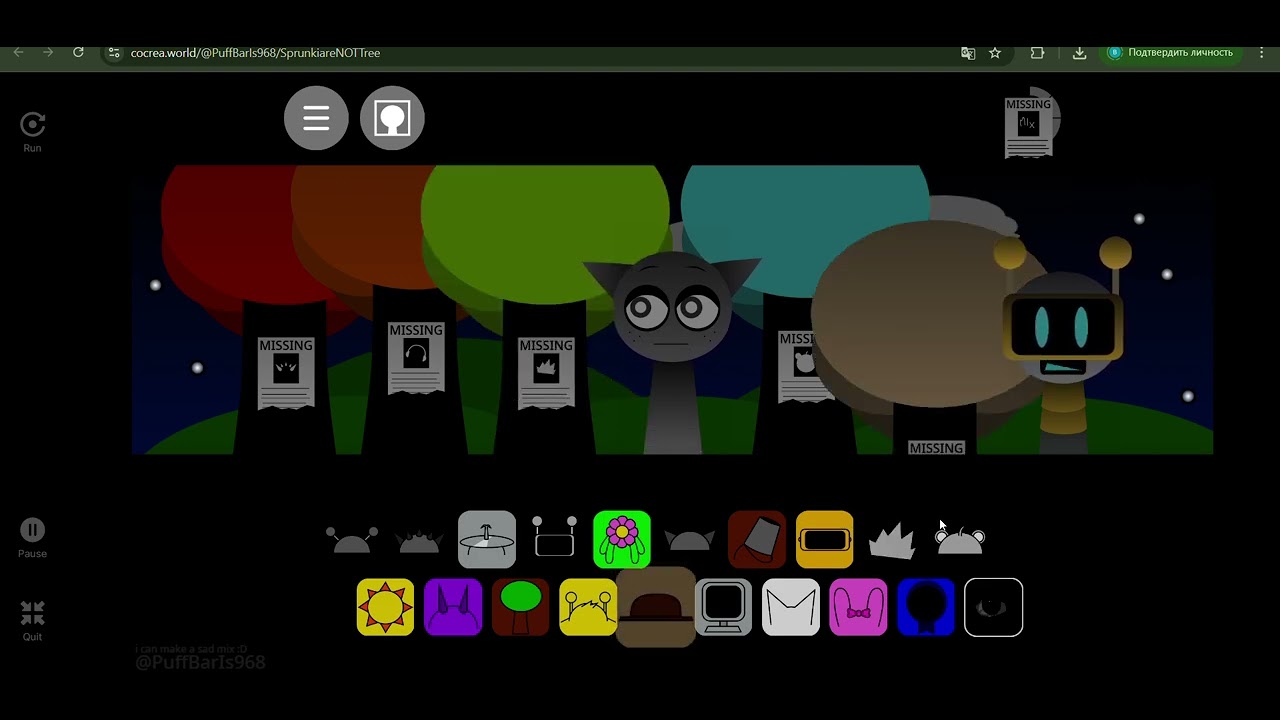Pick the grayed round-antenna dome icon
Image resolution: width=1280 pixels, height=720 pixels.
click(352, 541)
